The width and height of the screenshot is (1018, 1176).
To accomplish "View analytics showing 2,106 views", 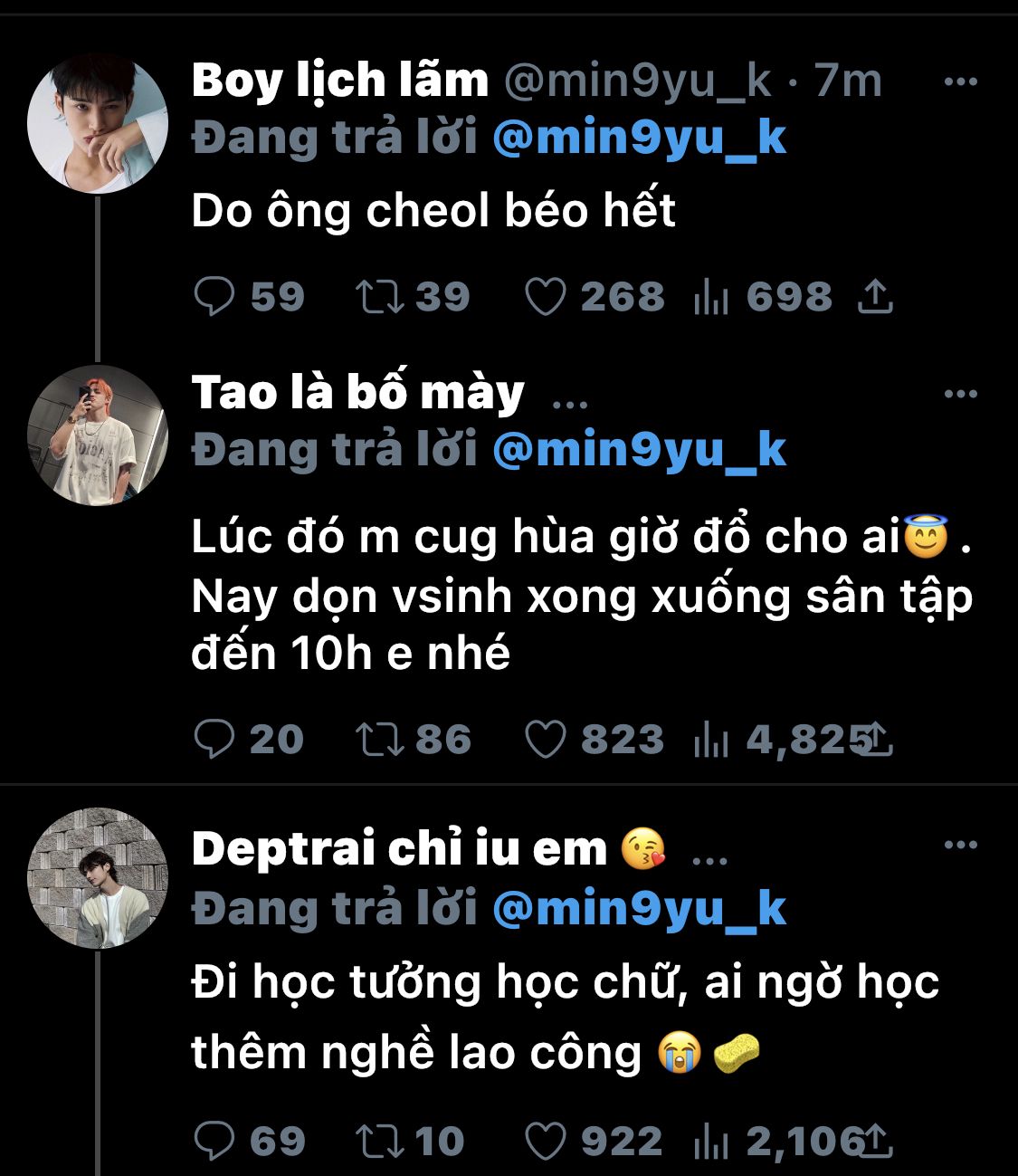I will tap(711, 1142).
